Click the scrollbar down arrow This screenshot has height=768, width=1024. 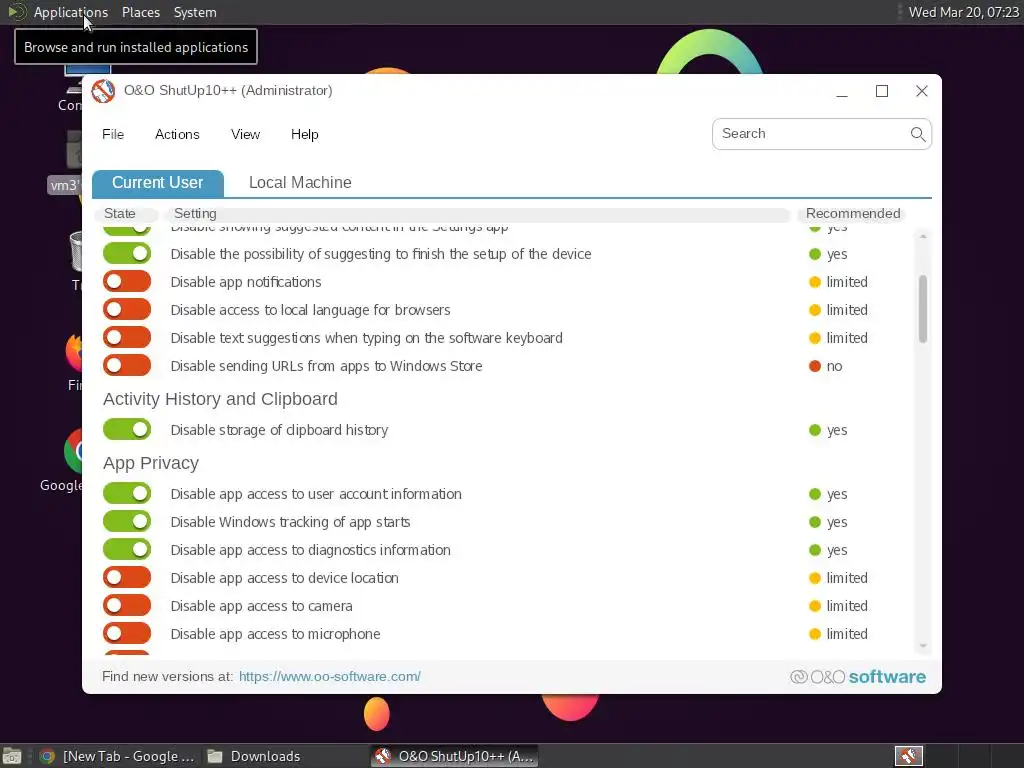pyautogui.click(x=923, y=646)
